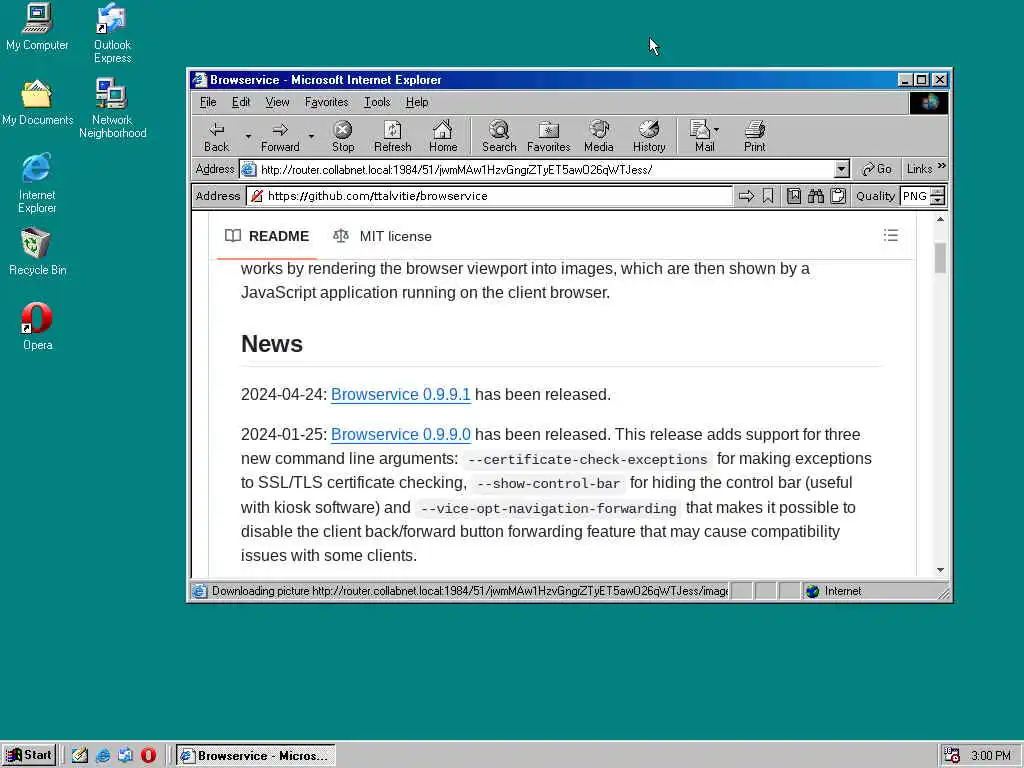
Task: Open the Favorites toolbar pane
Action: 549,137
